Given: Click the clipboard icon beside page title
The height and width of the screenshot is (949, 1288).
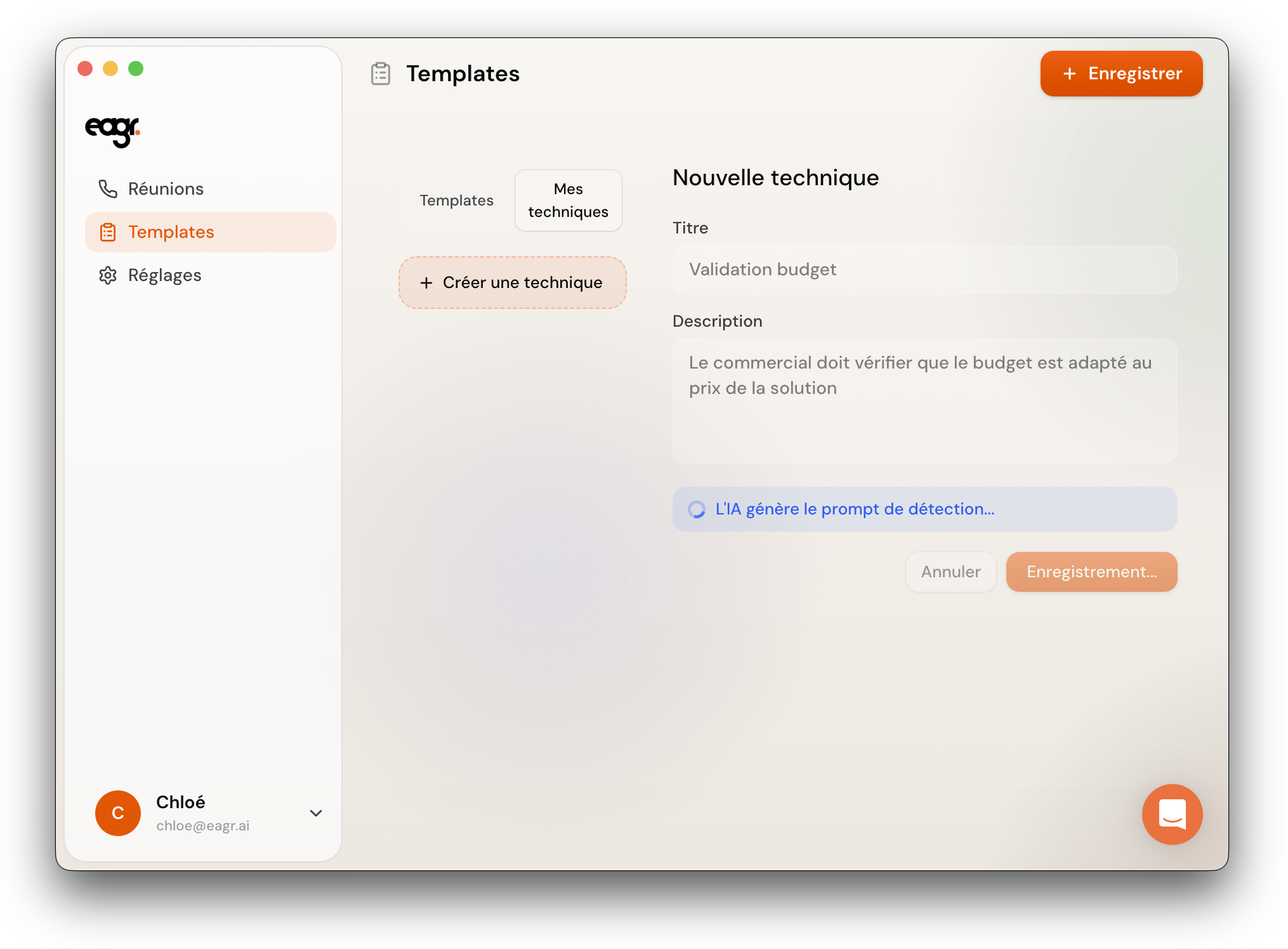Looking at the screenshot, I should point(380,74).
